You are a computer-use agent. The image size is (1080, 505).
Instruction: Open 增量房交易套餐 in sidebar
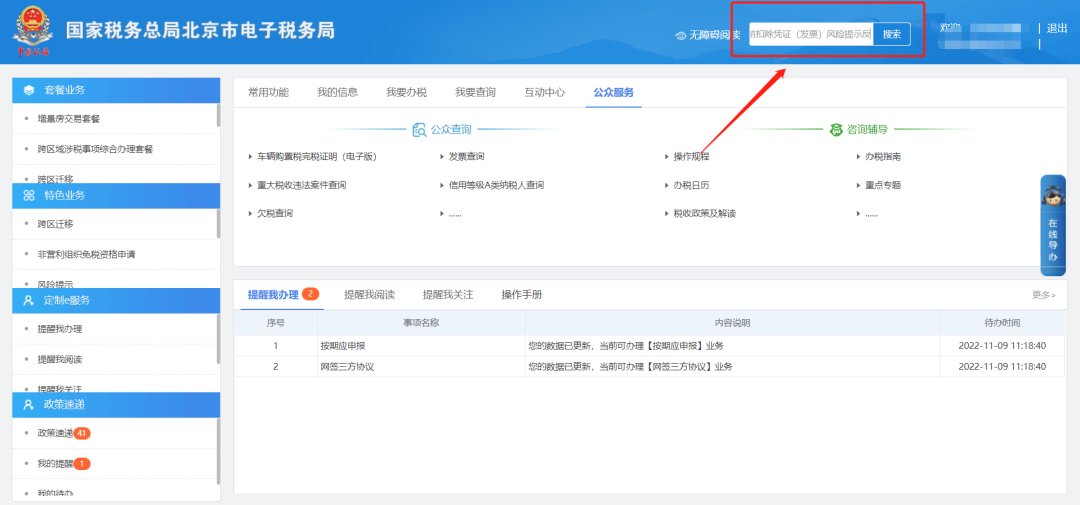click(x=69, y=119)
